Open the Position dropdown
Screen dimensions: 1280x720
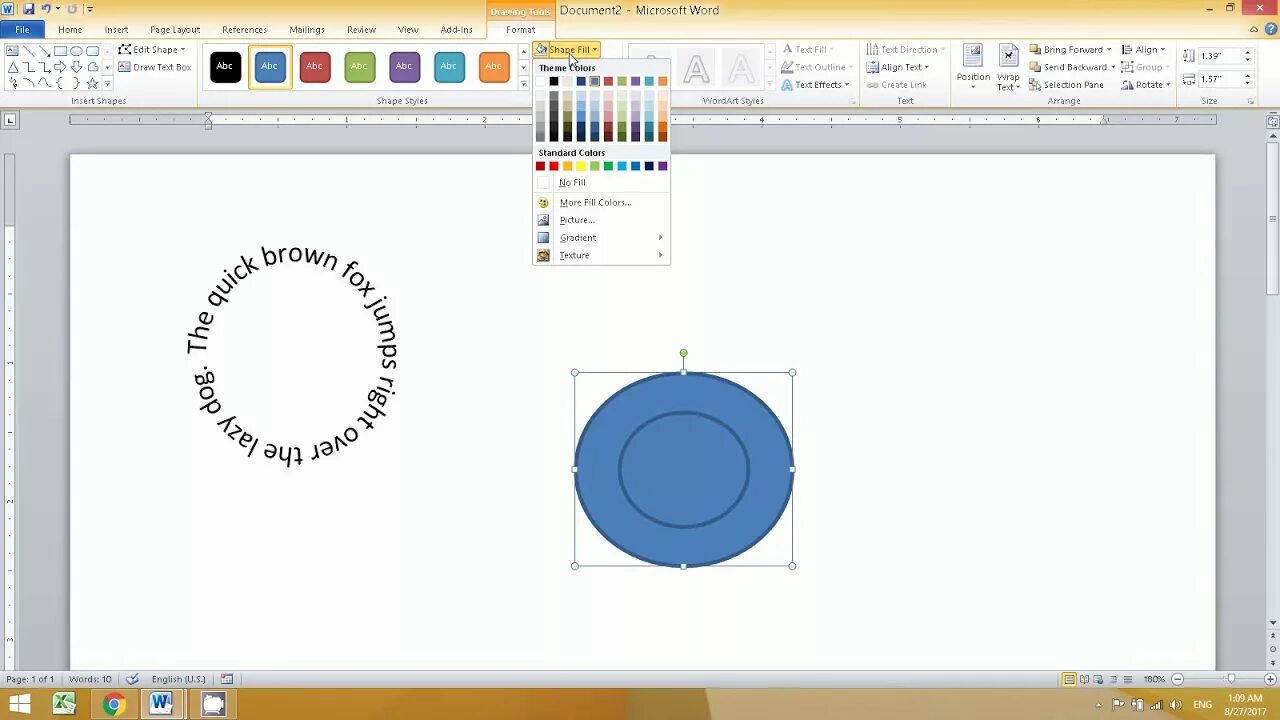[x=973, y=68]
